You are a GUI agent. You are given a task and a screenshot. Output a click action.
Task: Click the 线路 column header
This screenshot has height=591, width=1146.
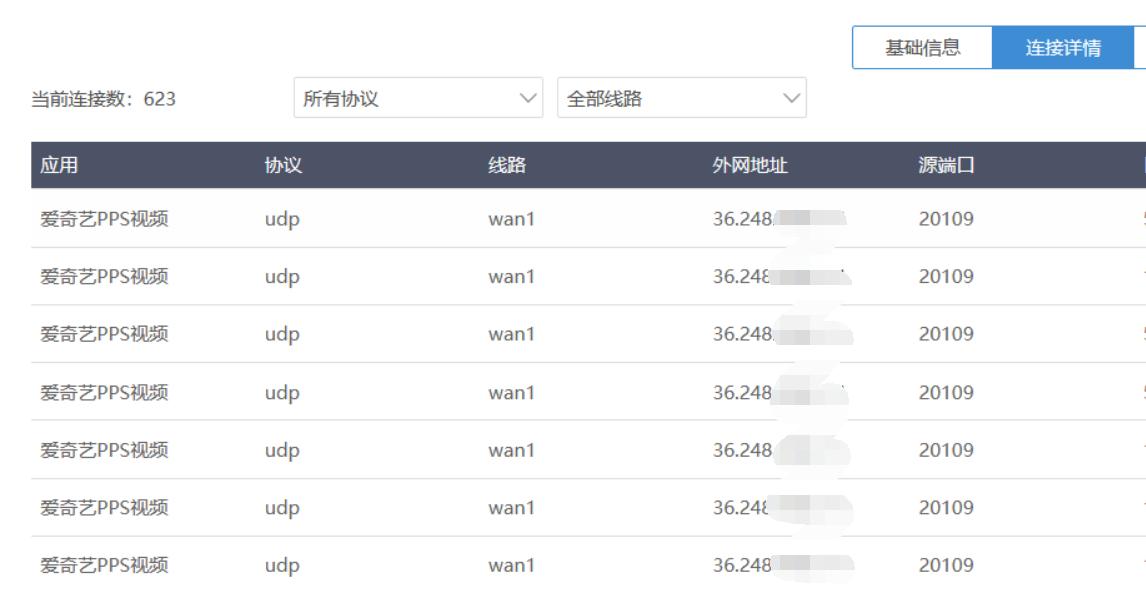pos(507,166)
